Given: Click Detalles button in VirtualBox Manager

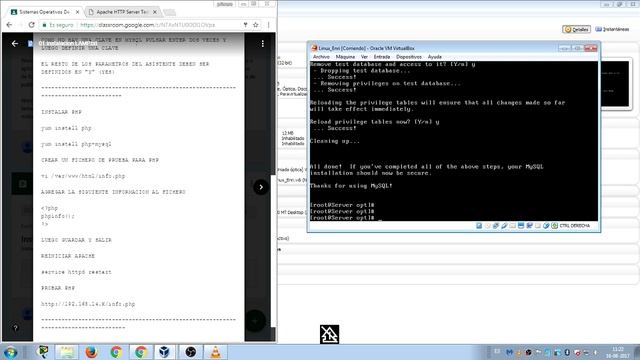Looking at the screenshot, I should 576,29.
